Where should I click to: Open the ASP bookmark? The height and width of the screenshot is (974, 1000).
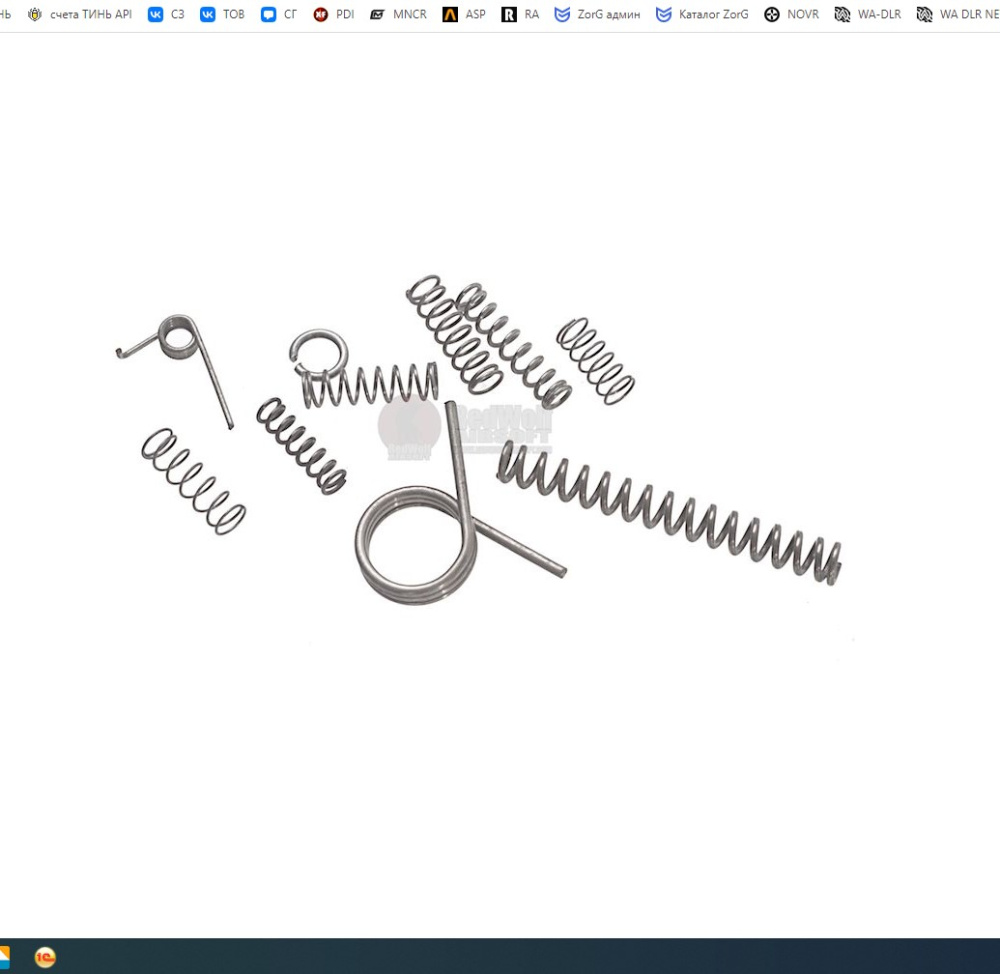click(464, 14)
